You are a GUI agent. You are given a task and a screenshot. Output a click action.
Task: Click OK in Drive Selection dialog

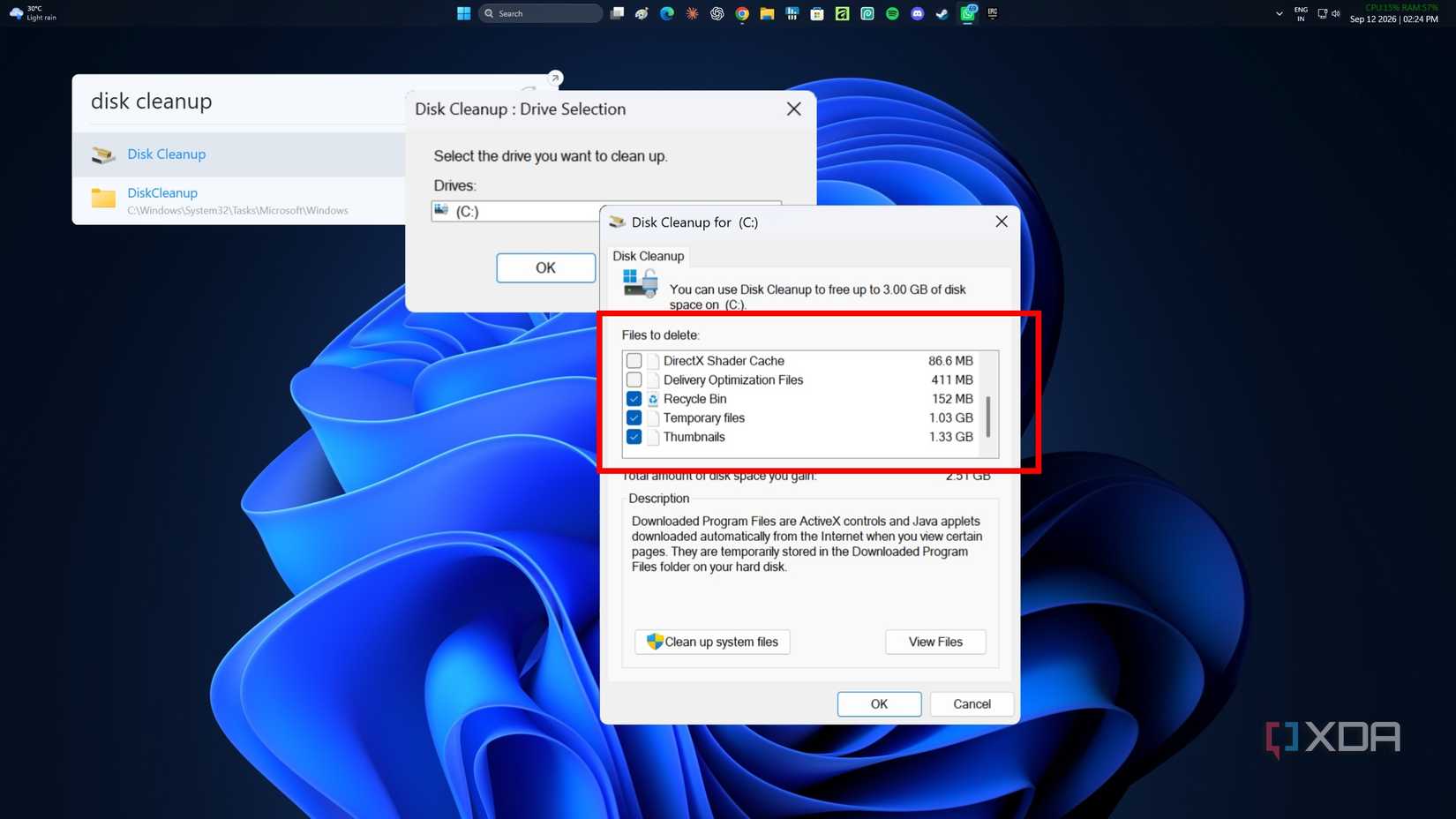(545, 267)
